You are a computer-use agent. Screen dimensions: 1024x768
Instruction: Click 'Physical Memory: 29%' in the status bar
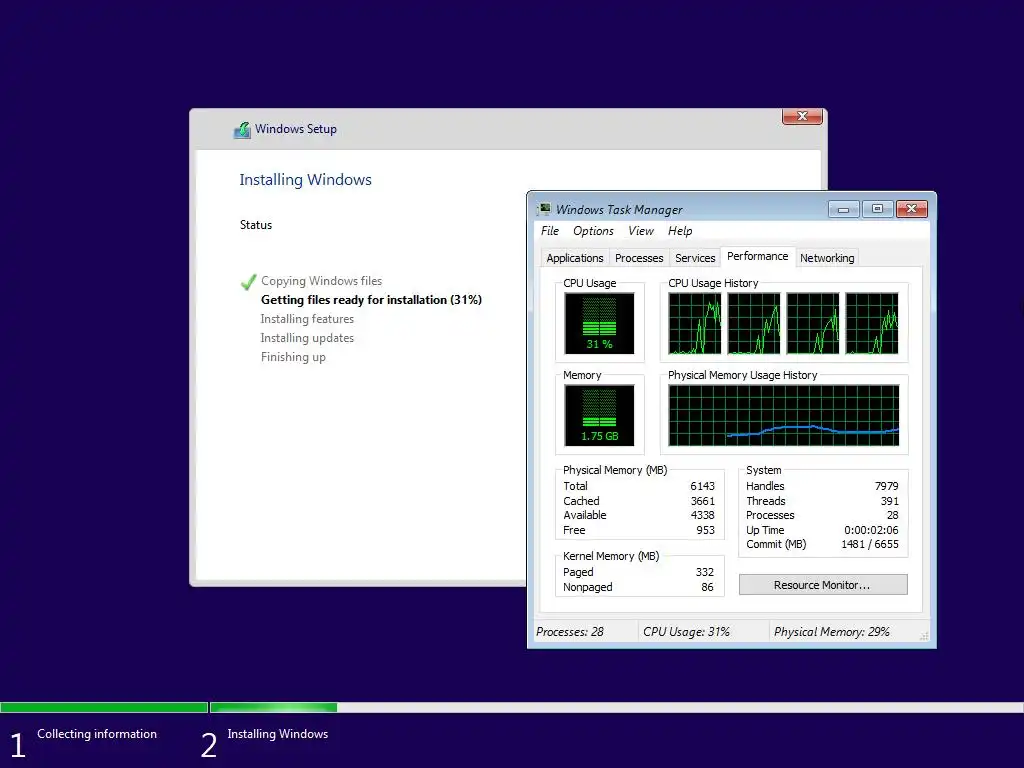click(832, 632)
